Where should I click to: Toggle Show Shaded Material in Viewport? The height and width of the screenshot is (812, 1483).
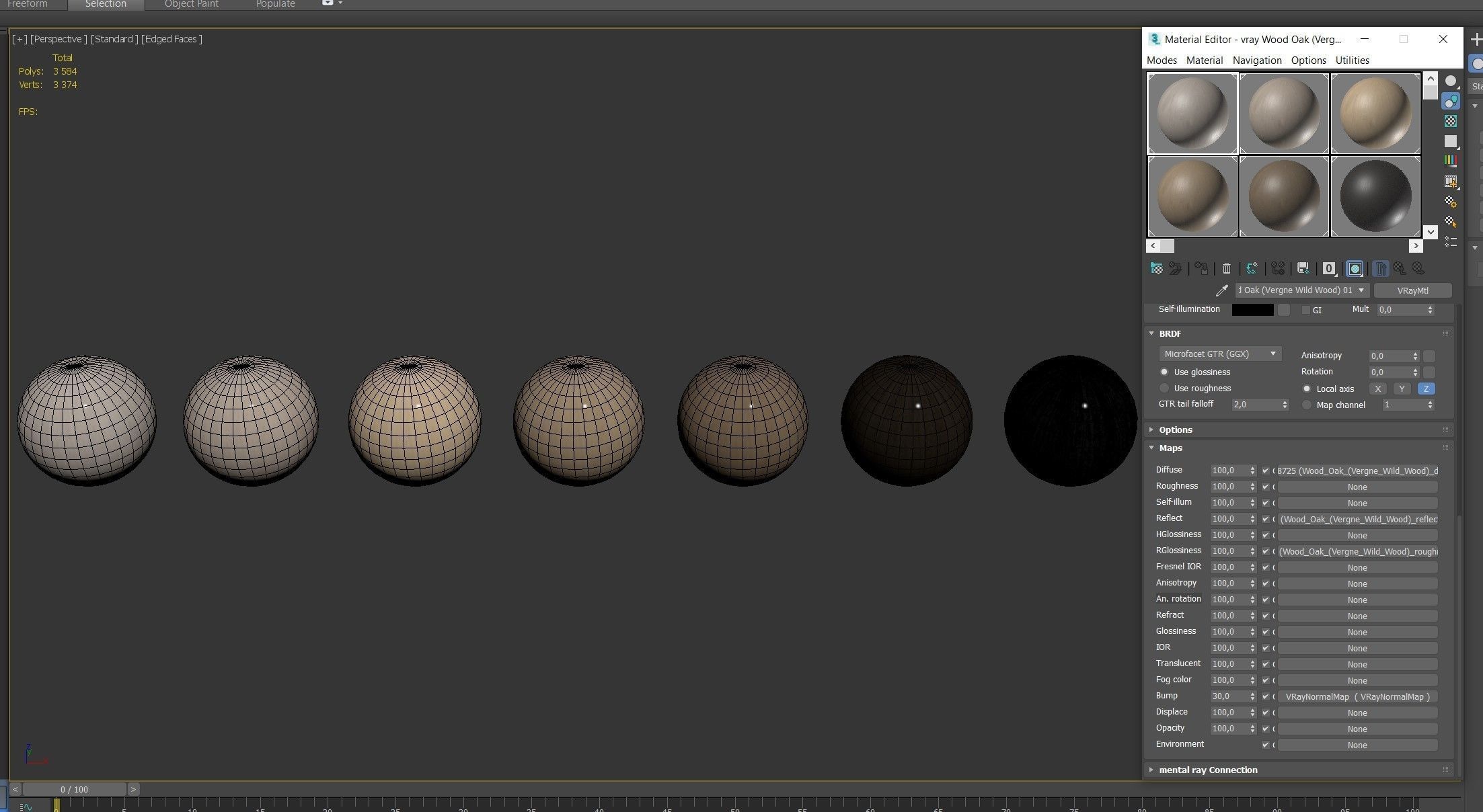click(x=1355, y=269)
